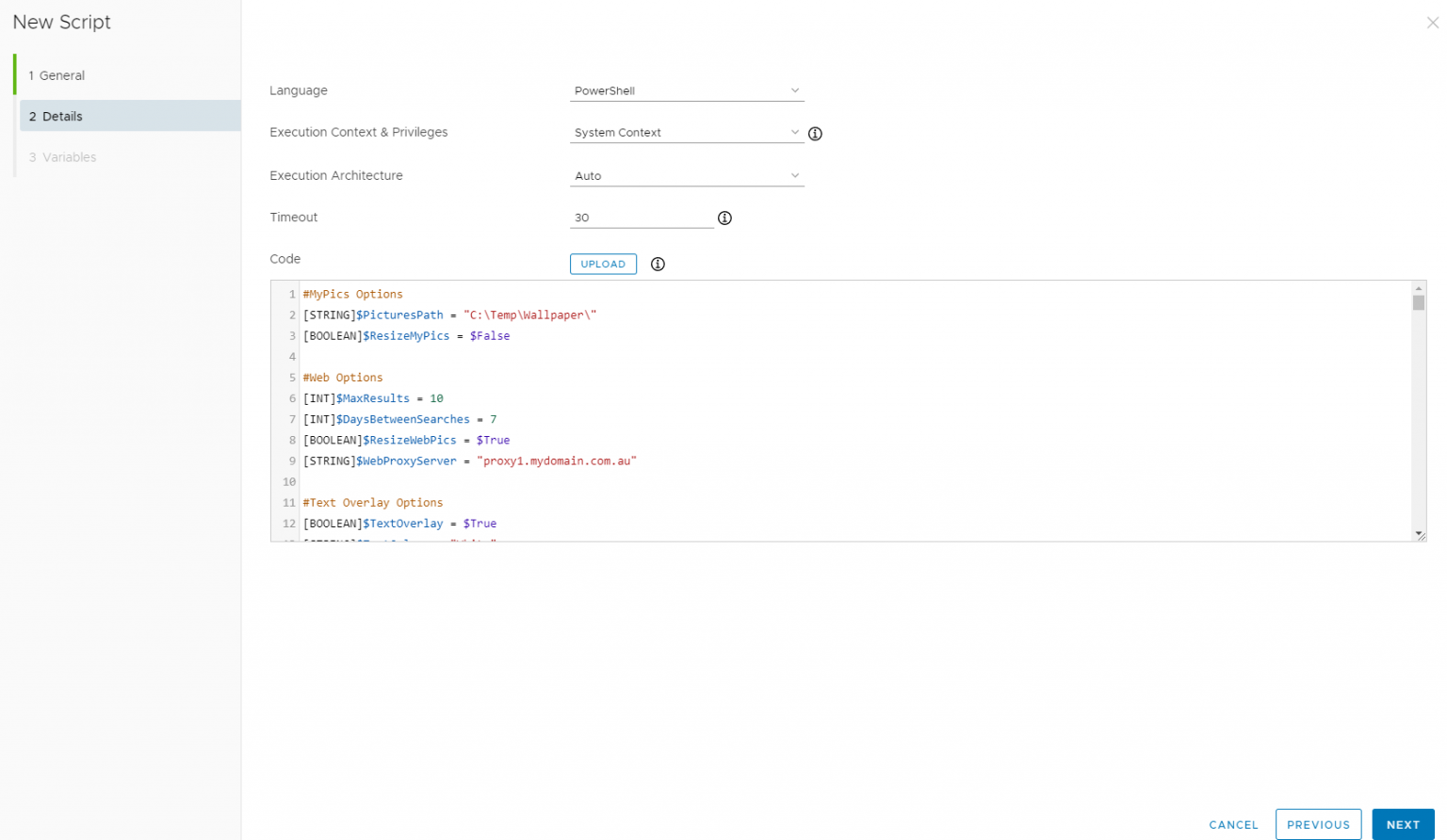Click the #Web Options comment in the code
The image size is (1447, 840).
343,377
